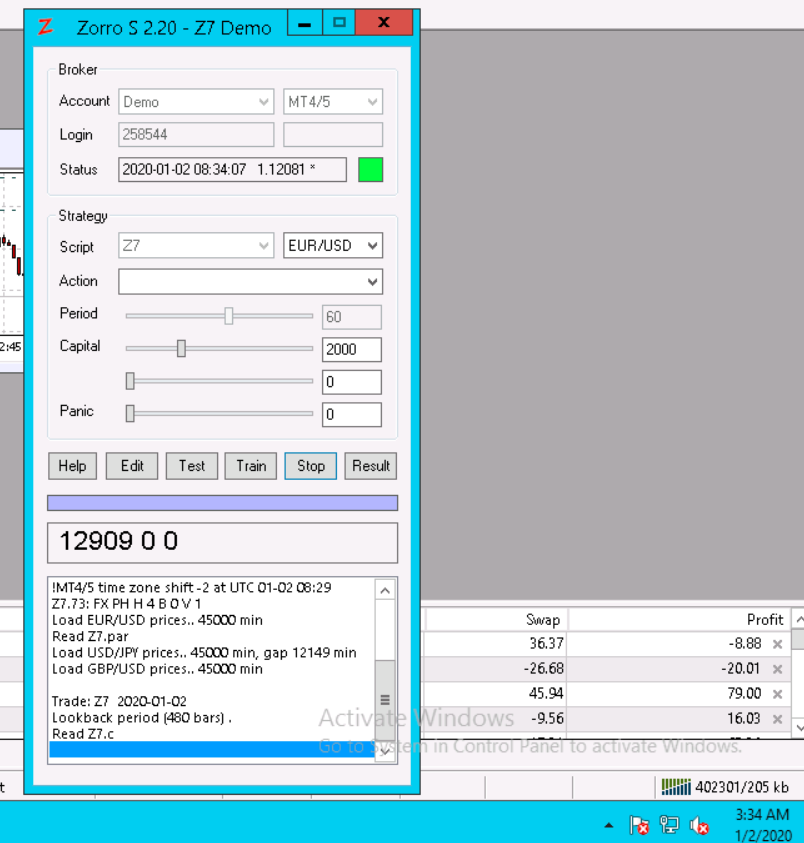Open the network tray icon
Image resolution: width=804 pixels, height=843 pixels.
[x=669, y=825]
